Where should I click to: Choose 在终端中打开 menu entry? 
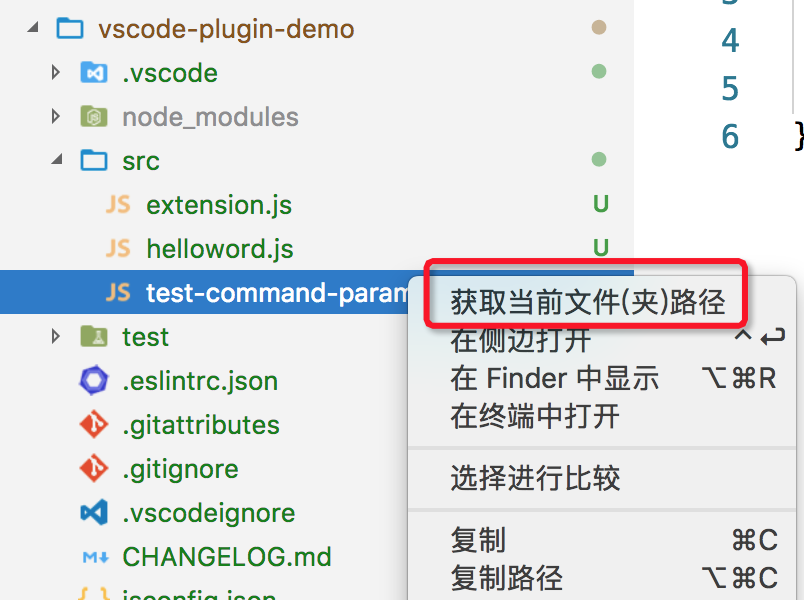tap(535, 415)
